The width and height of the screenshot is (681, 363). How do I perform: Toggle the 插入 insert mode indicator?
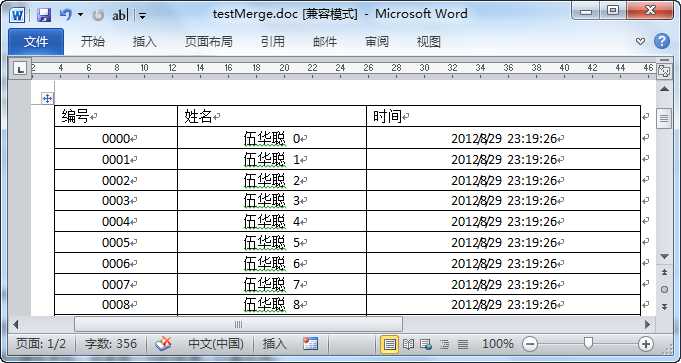coord(274,344)
